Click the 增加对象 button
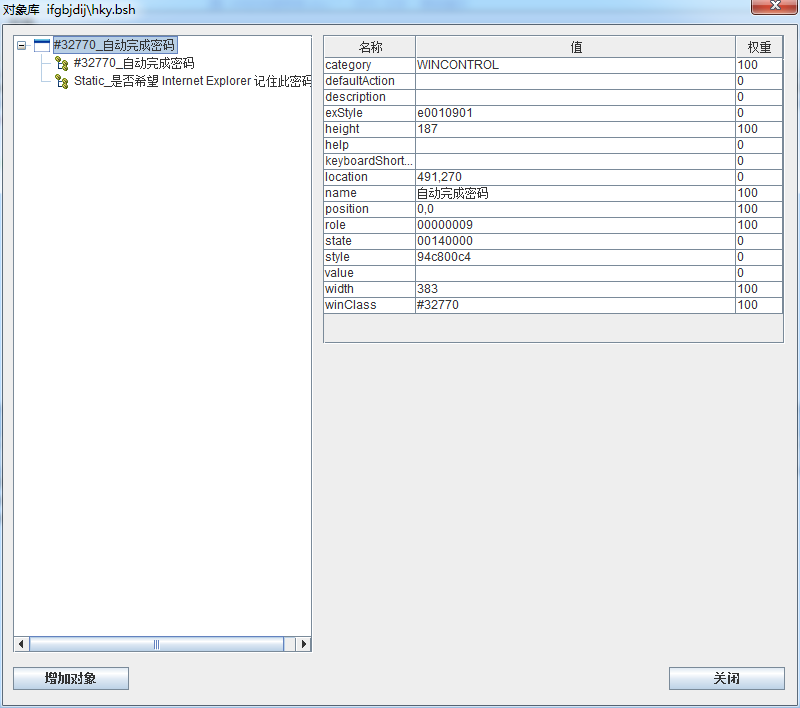 pyautogui.click(x=71, y=678)
